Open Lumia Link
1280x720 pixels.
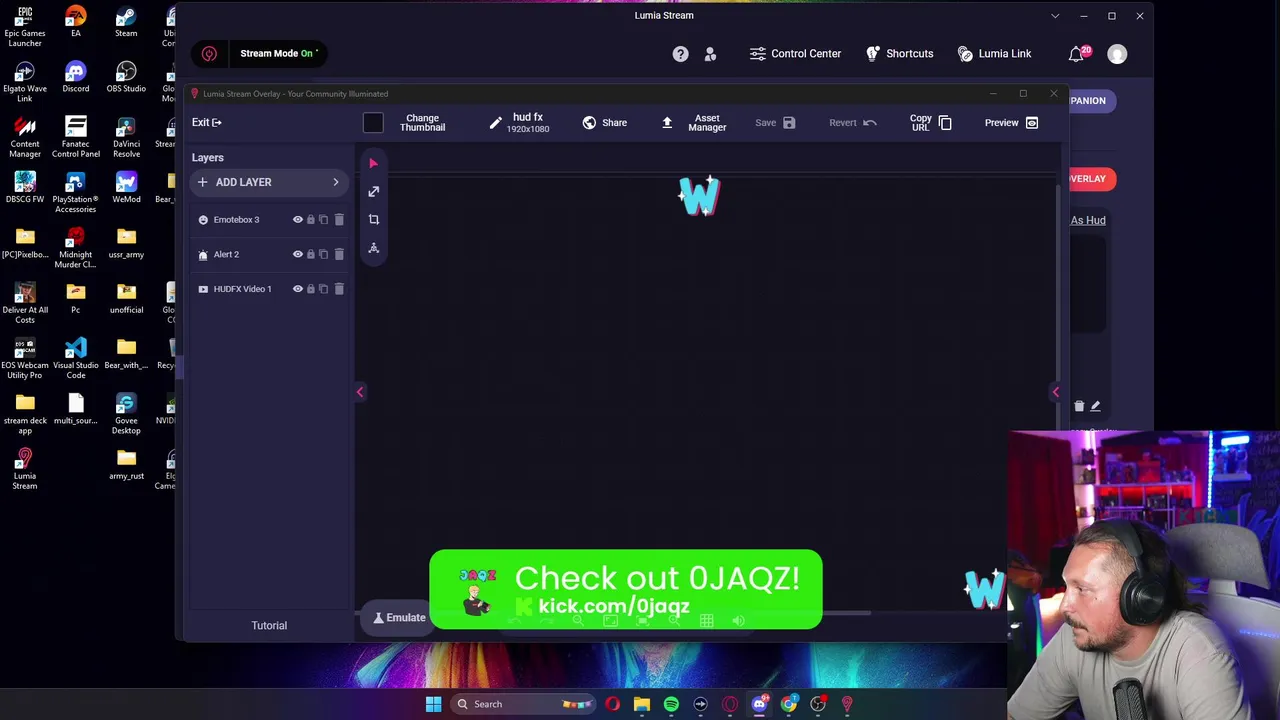click(994, 54)
